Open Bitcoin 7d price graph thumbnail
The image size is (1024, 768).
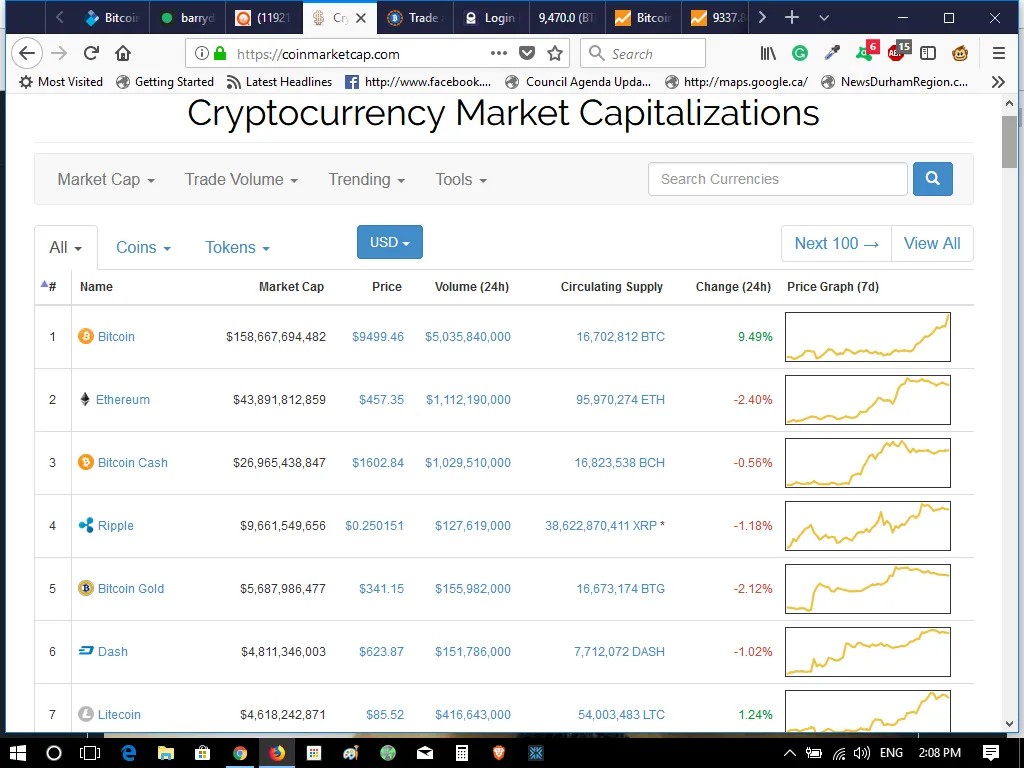point(867,337)
